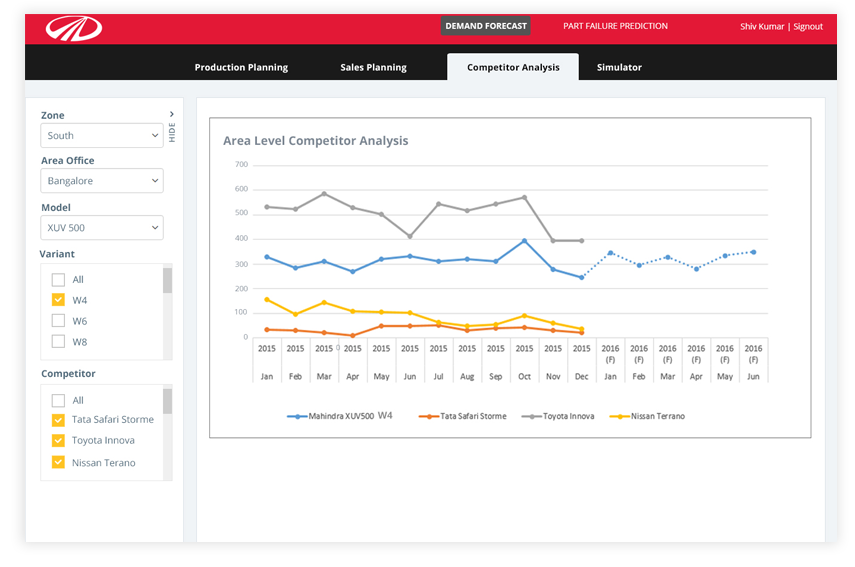Click Tata Safari Storme legend marker
The width and height of the screenshot is (855, 567).
point(428,416)
